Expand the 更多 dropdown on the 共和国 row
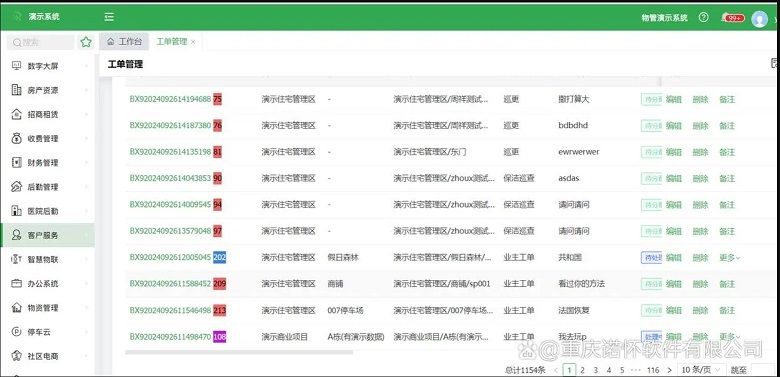 730,258
